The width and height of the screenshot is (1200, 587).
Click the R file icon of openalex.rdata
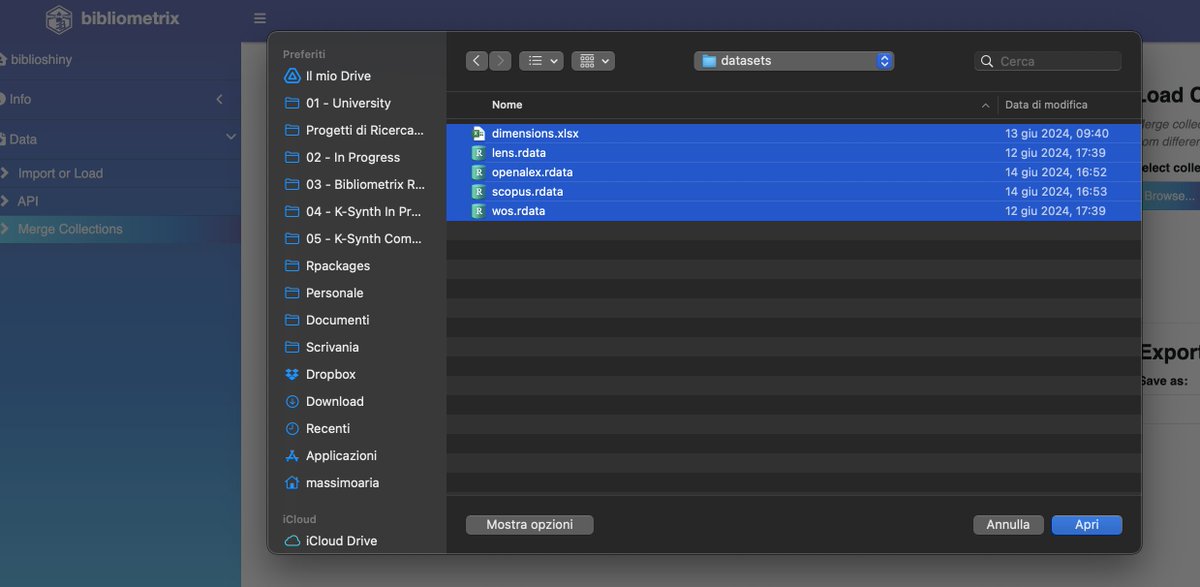tap(478, 172)
